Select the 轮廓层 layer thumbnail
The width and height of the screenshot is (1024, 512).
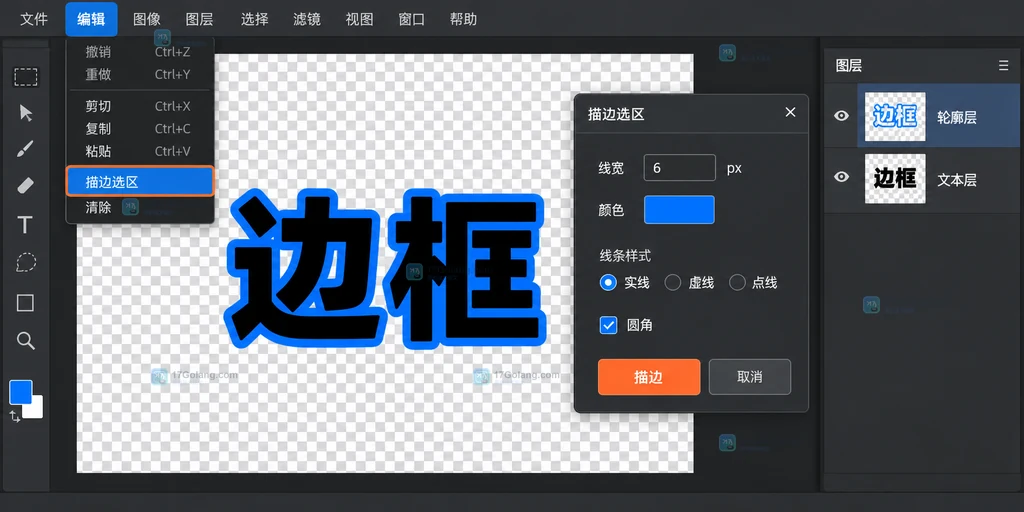coord(895,116)
